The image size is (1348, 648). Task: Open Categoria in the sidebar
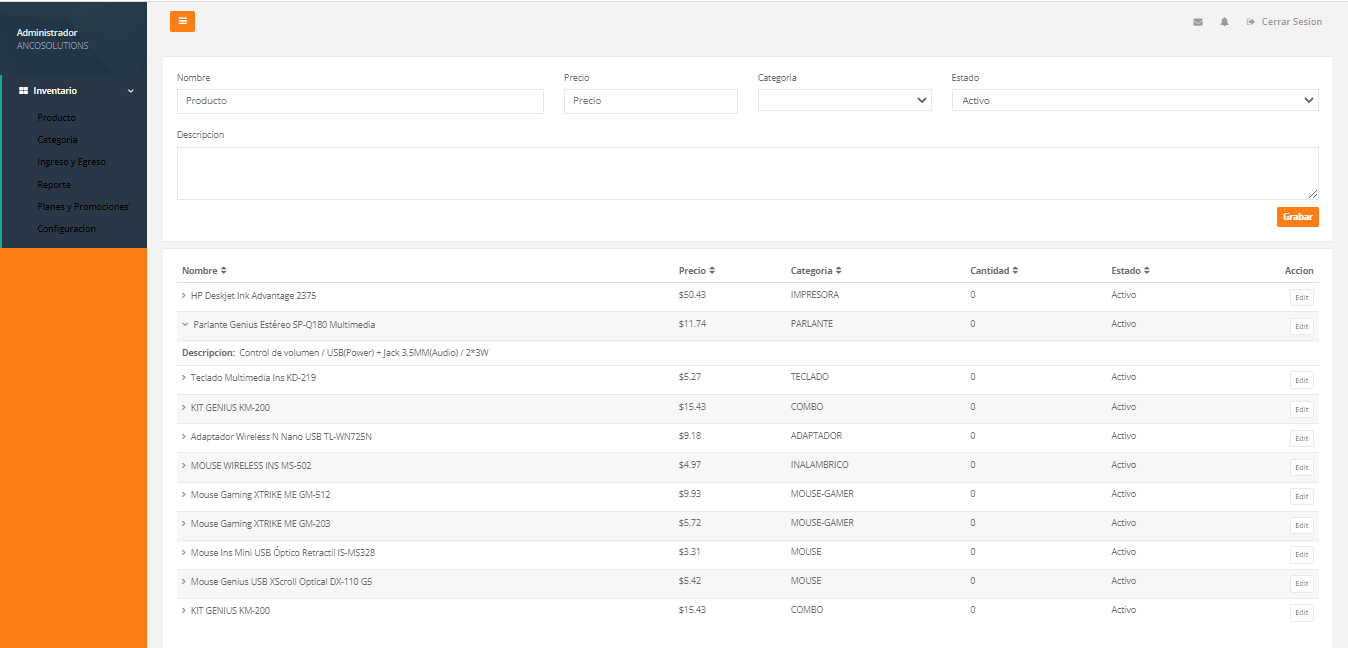click(57, 140)
